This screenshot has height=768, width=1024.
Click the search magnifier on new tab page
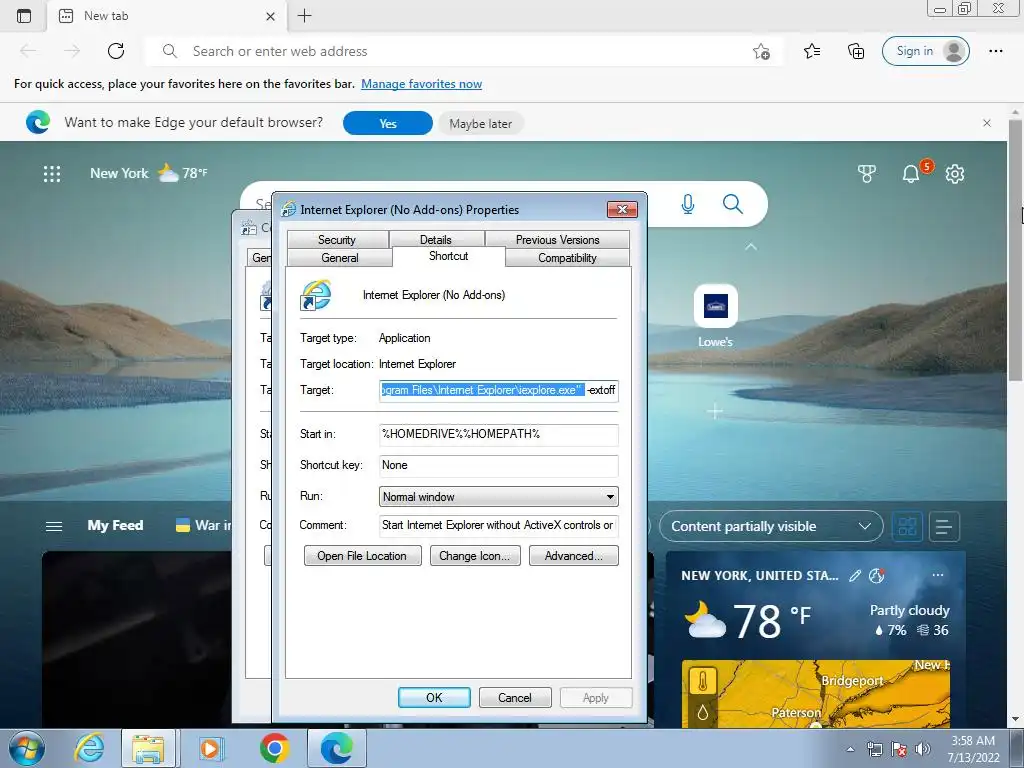[733, 204]
